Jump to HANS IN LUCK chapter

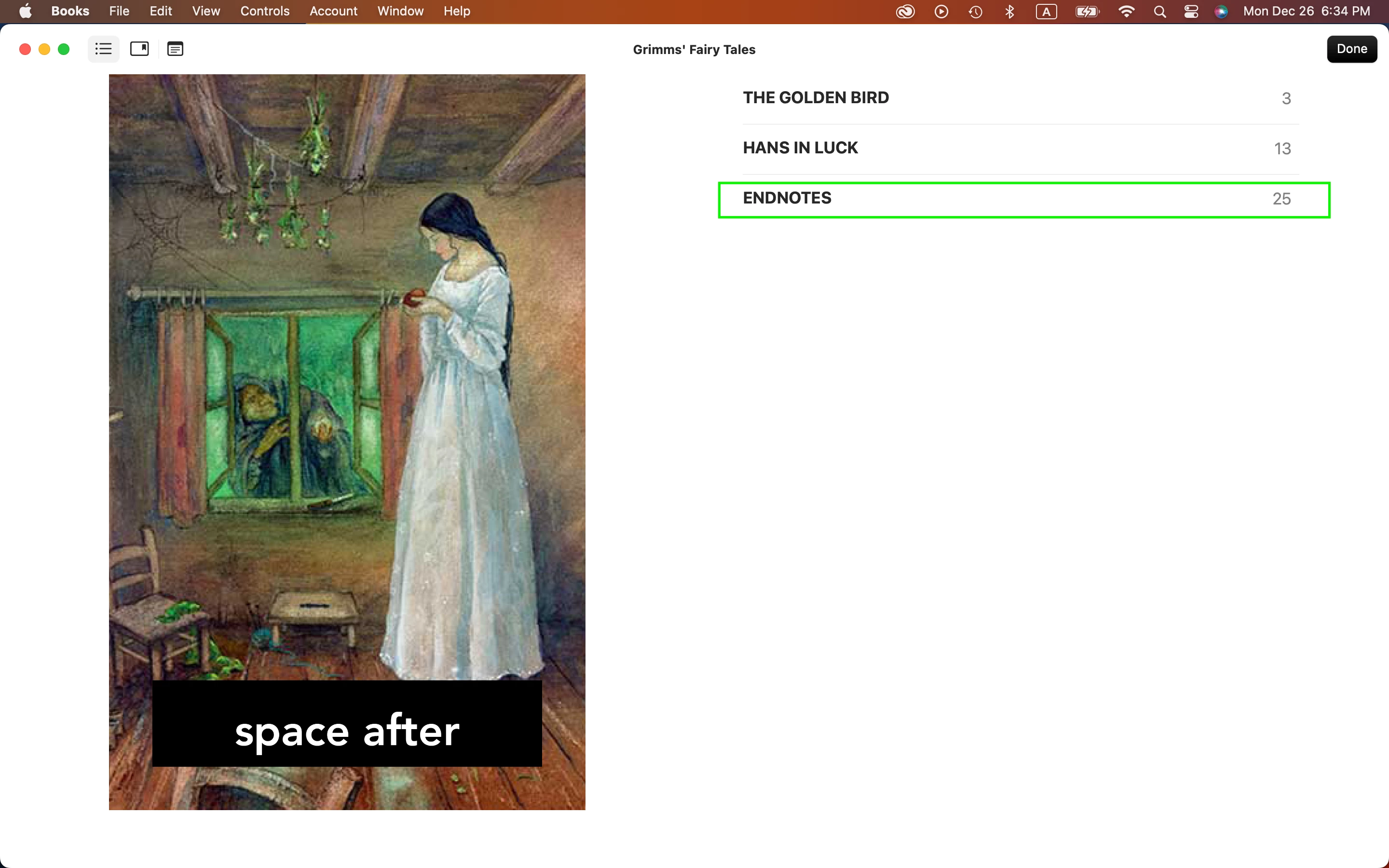1021,148
